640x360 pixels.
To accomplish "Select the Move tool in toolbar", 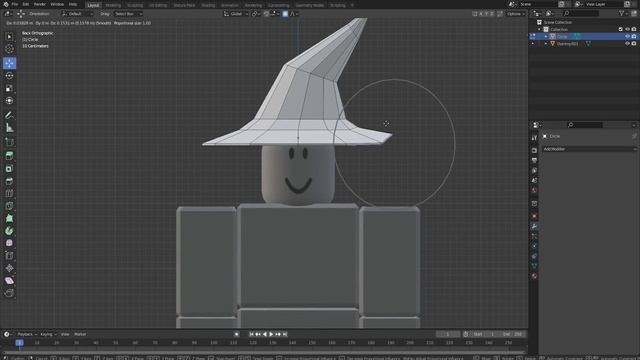I will point(9,63).
